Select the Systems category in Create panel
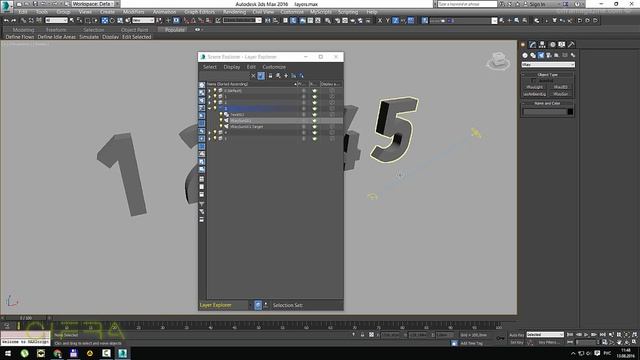640x360 pixels. click(x=573, y=55)
